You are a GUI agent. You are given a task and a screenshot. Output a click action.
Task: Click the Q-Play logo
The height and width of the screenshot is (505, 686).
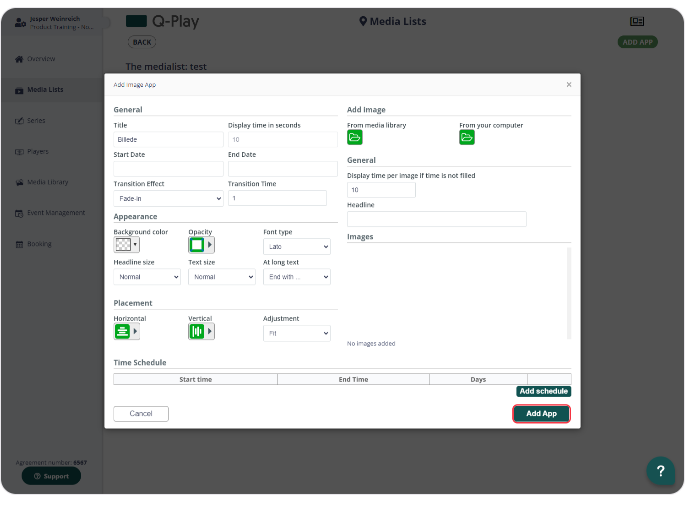pos(162,21)
